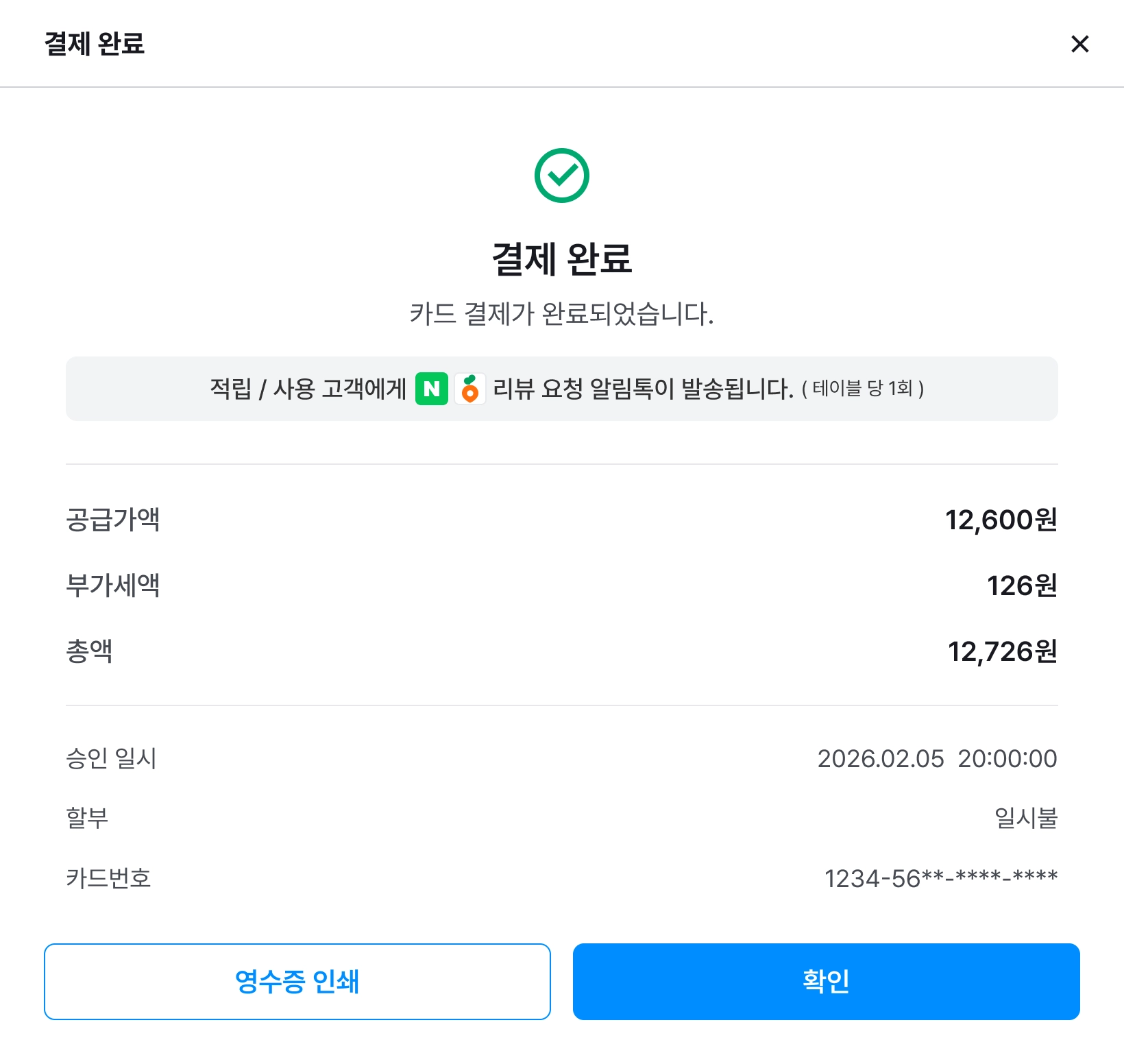1124x1064 pixels.
Task: Click the large 결제 완료 heading
Action: tap(562, 259)
